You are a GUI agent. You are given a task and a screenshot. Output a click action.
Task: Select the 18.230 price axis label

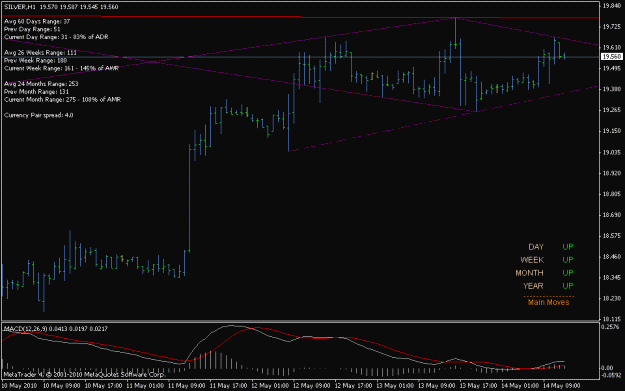(x=611, y=299)
